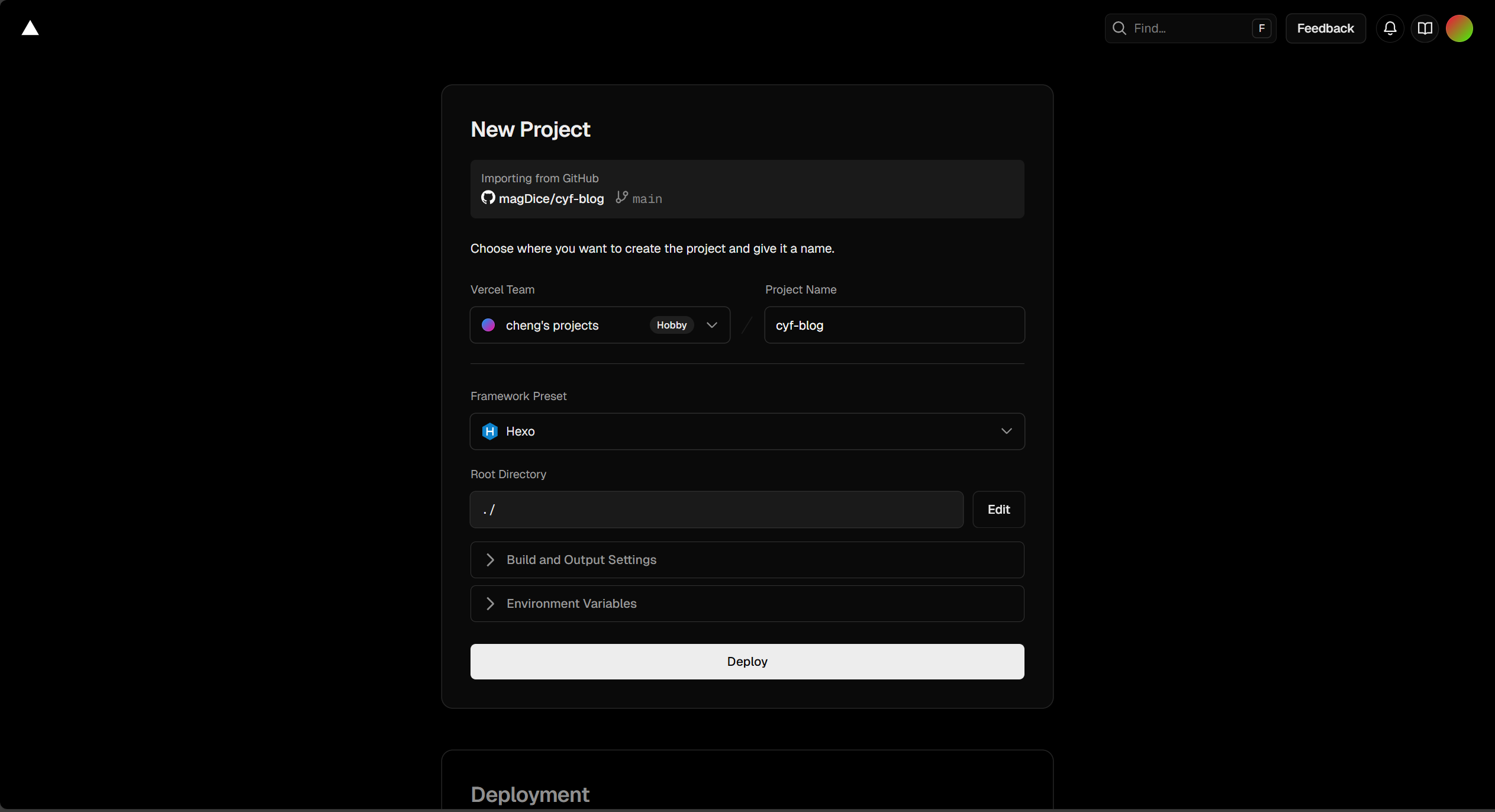Click the search magnifier icon

[1119, 28]
